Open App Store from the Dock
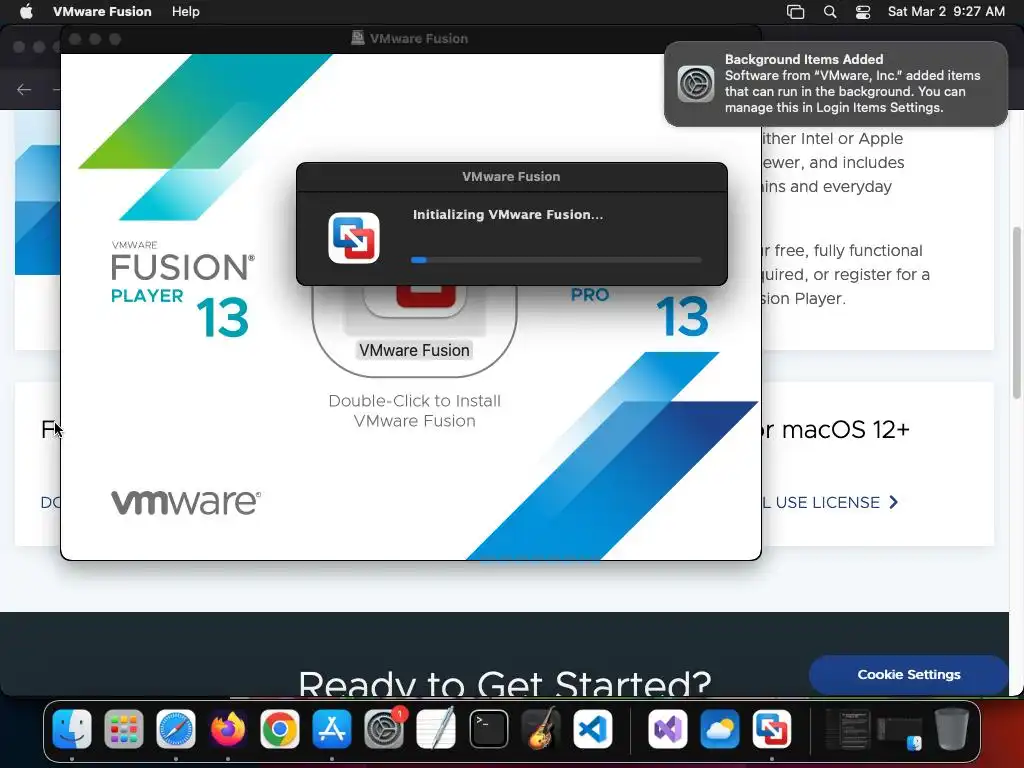The image size is (1024, 768). [x=332, y=729]
